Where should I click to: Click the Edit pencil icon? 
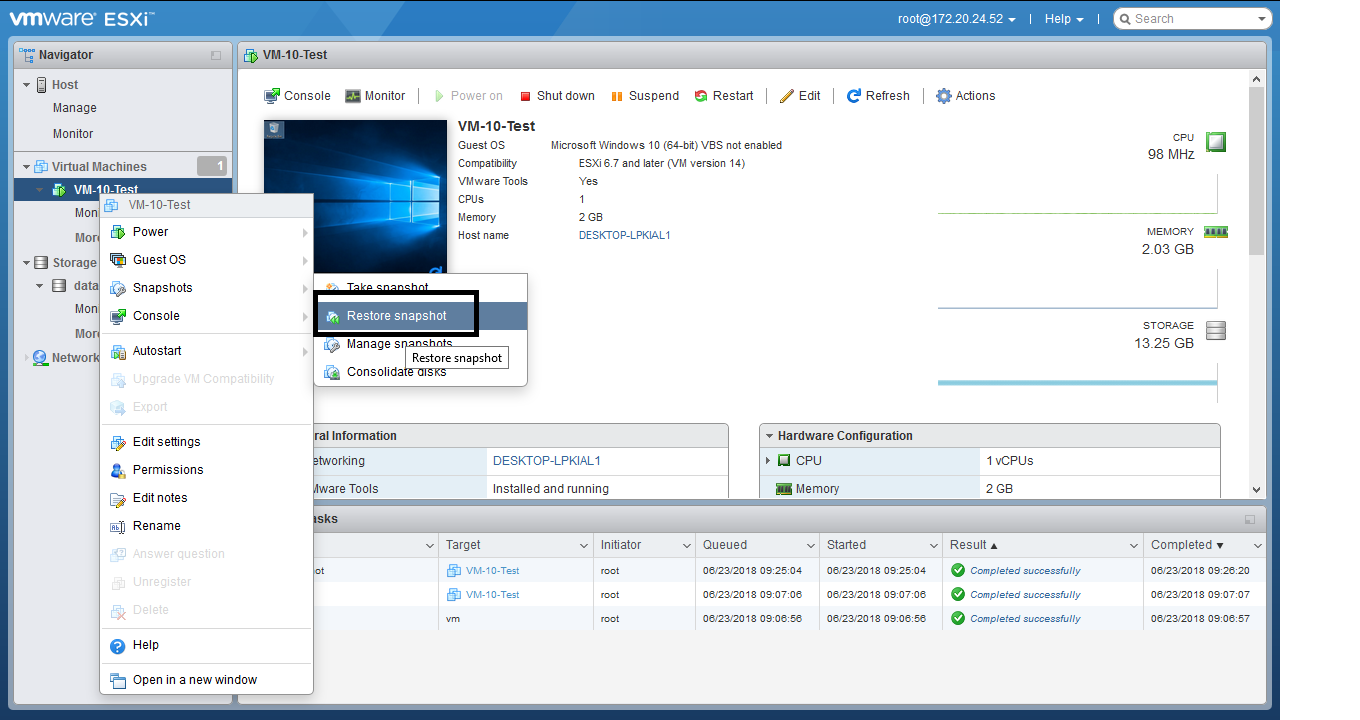[x=787, y=96]
